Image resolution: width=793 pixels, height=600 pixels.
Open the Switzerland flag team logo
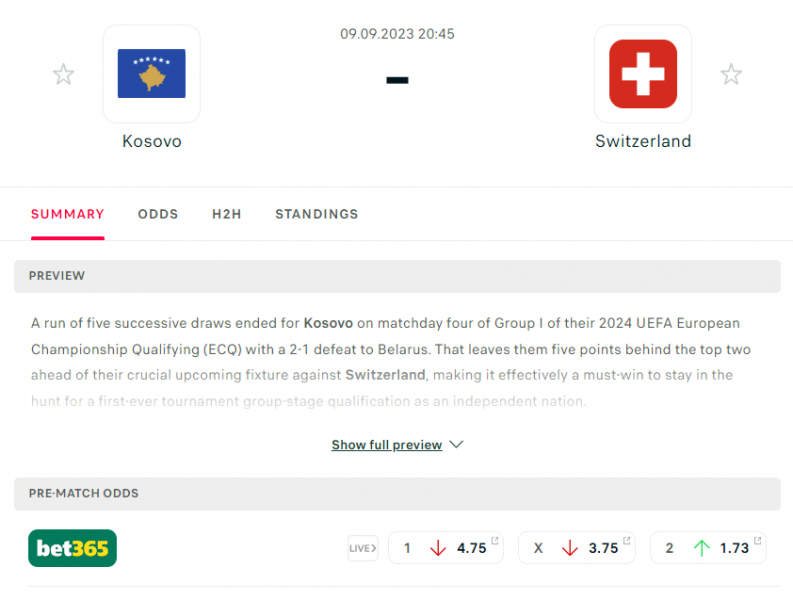(x=643, y=74)
